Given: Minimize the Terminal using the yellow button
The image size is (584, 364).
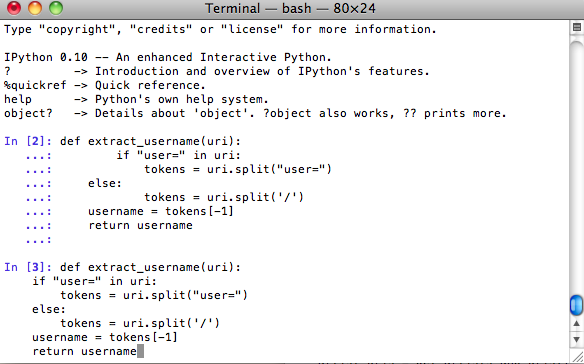Looking at the screenshot, I should pyautogui.click(x=35, y=8).
